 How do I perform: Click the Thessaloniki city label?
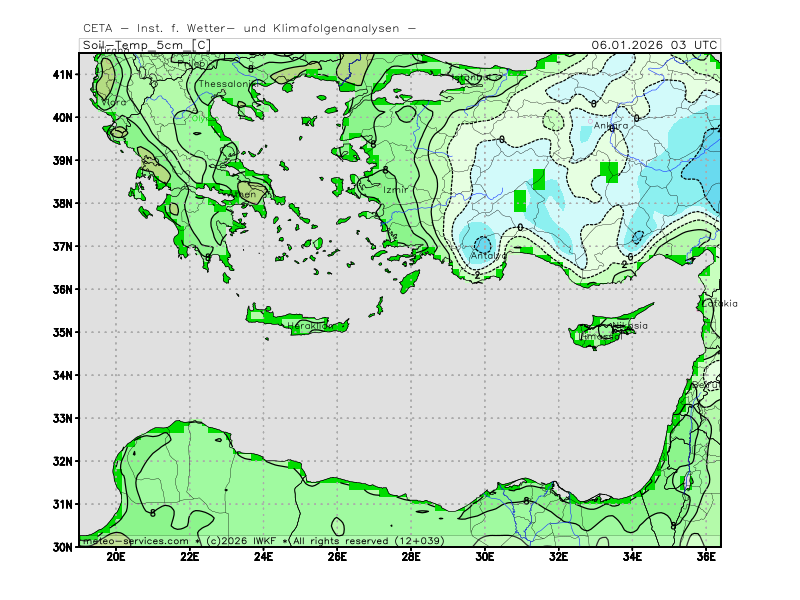(x=228, y=84)
